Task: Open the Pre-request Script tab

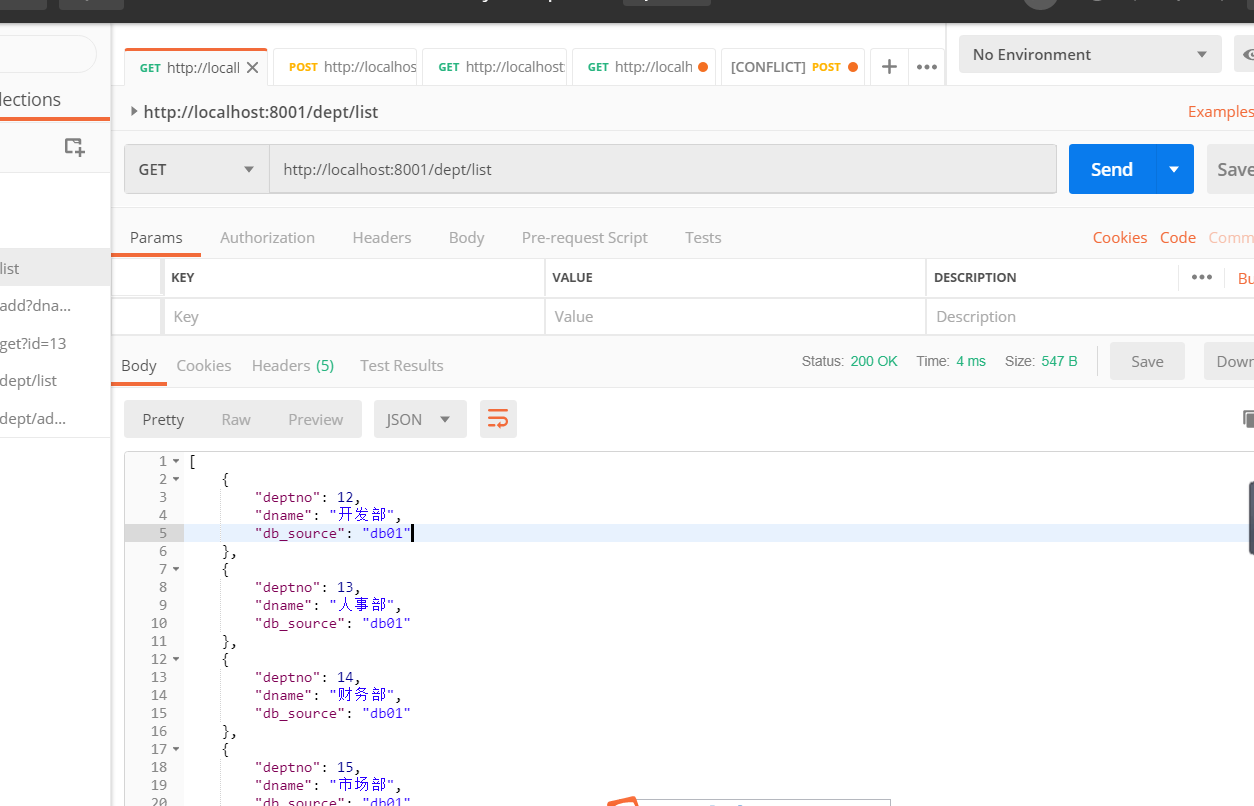Action: tap(585, 237)
